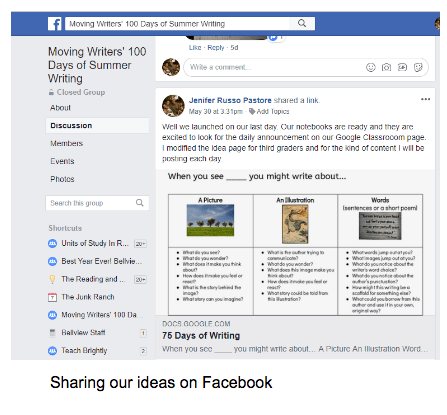This screenshot has height=415, width=447.
Task: Open the Members section
Action: click(66, 143)
